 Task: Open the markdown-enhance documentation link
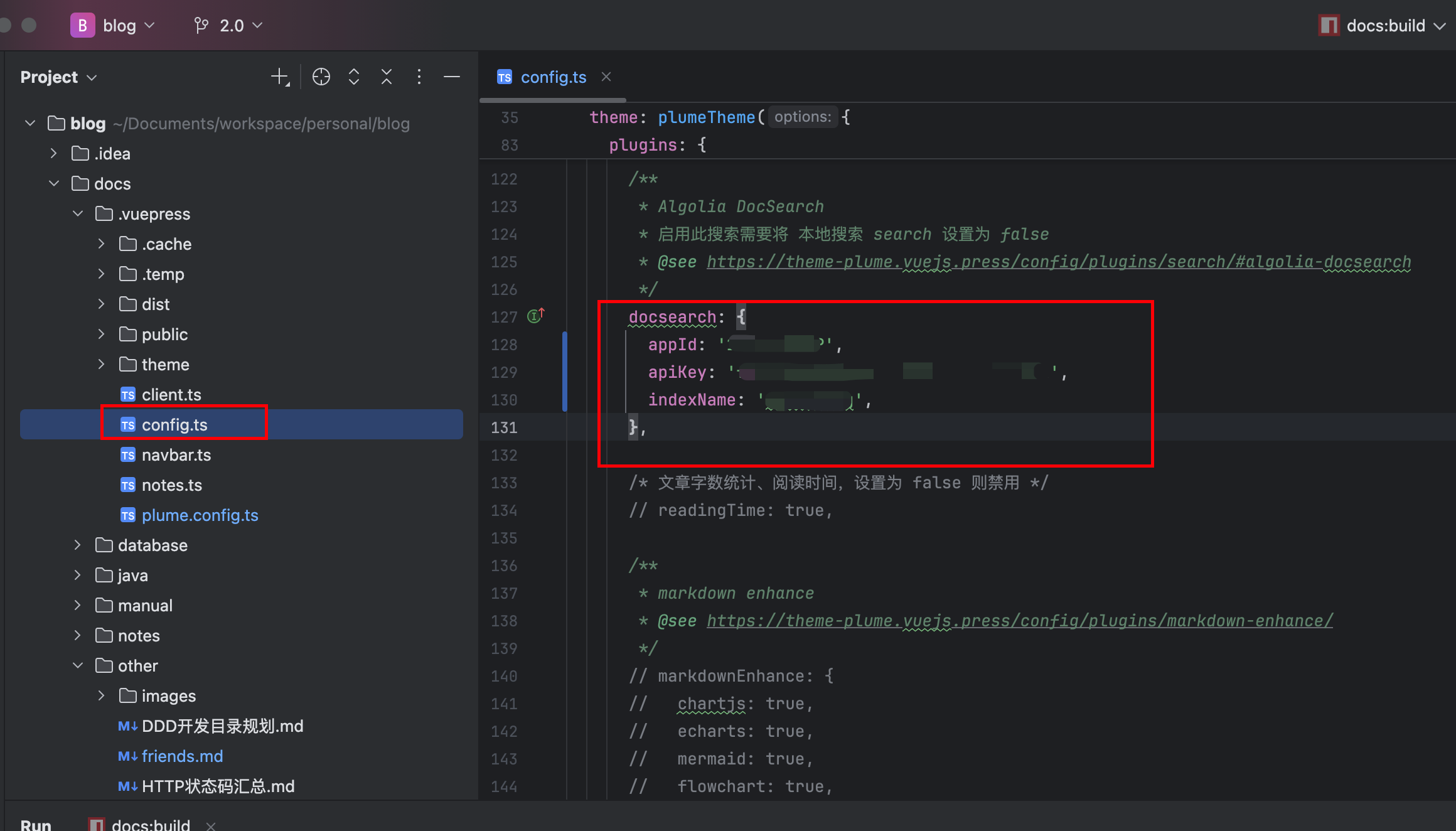(1020, 621)
